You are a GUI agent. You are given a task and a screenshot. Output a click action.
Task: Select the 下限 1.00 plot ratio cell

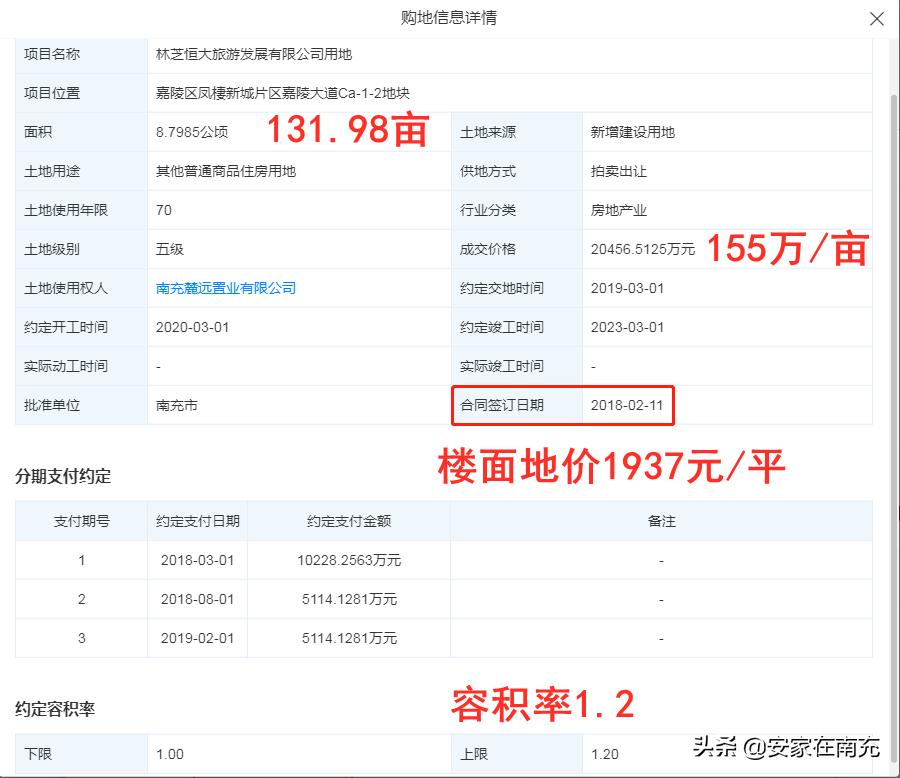(166, 754)
